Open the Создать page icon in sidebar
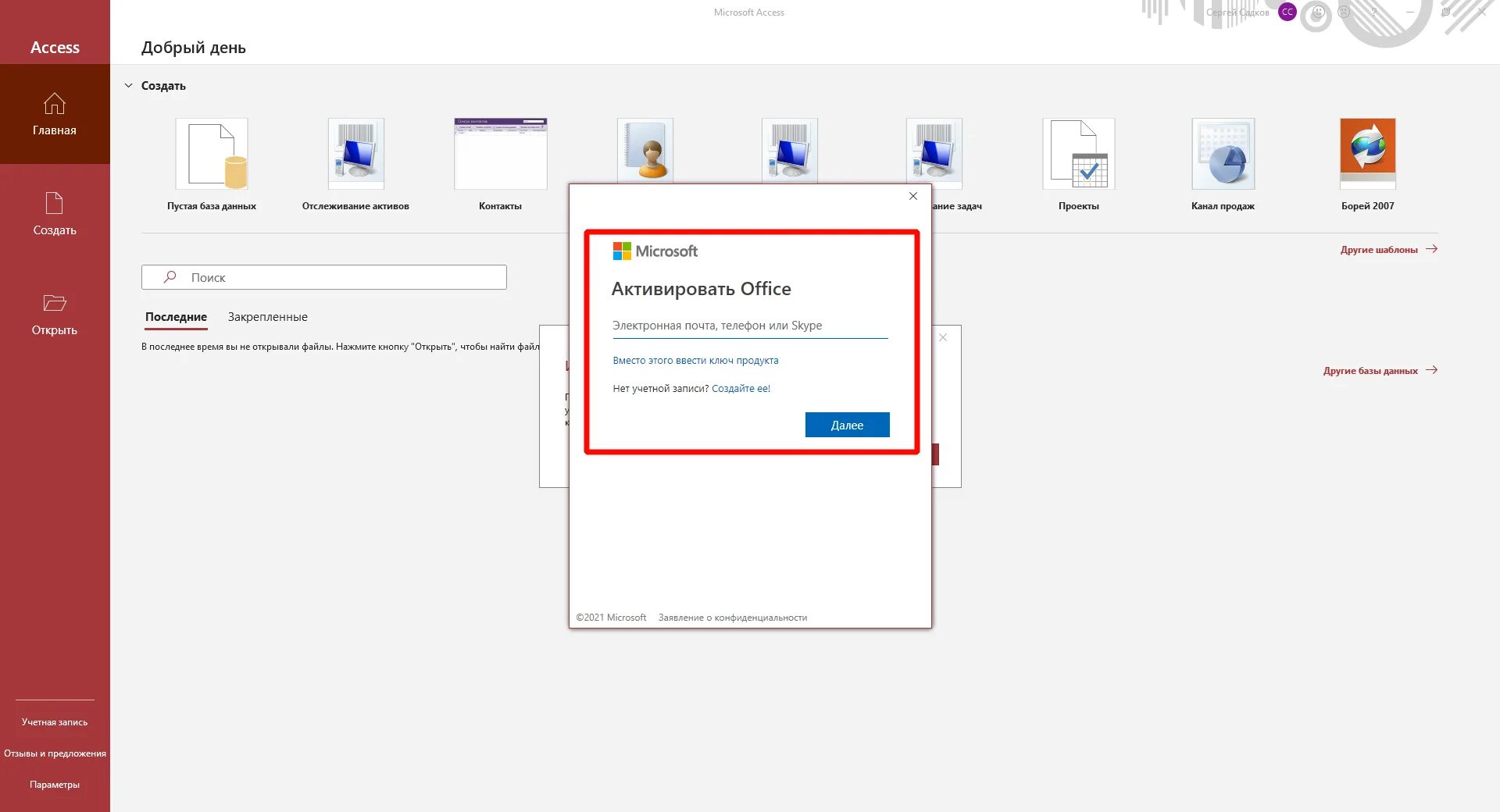The width and height of the screenshot is (1500, 812). point(54,203)
